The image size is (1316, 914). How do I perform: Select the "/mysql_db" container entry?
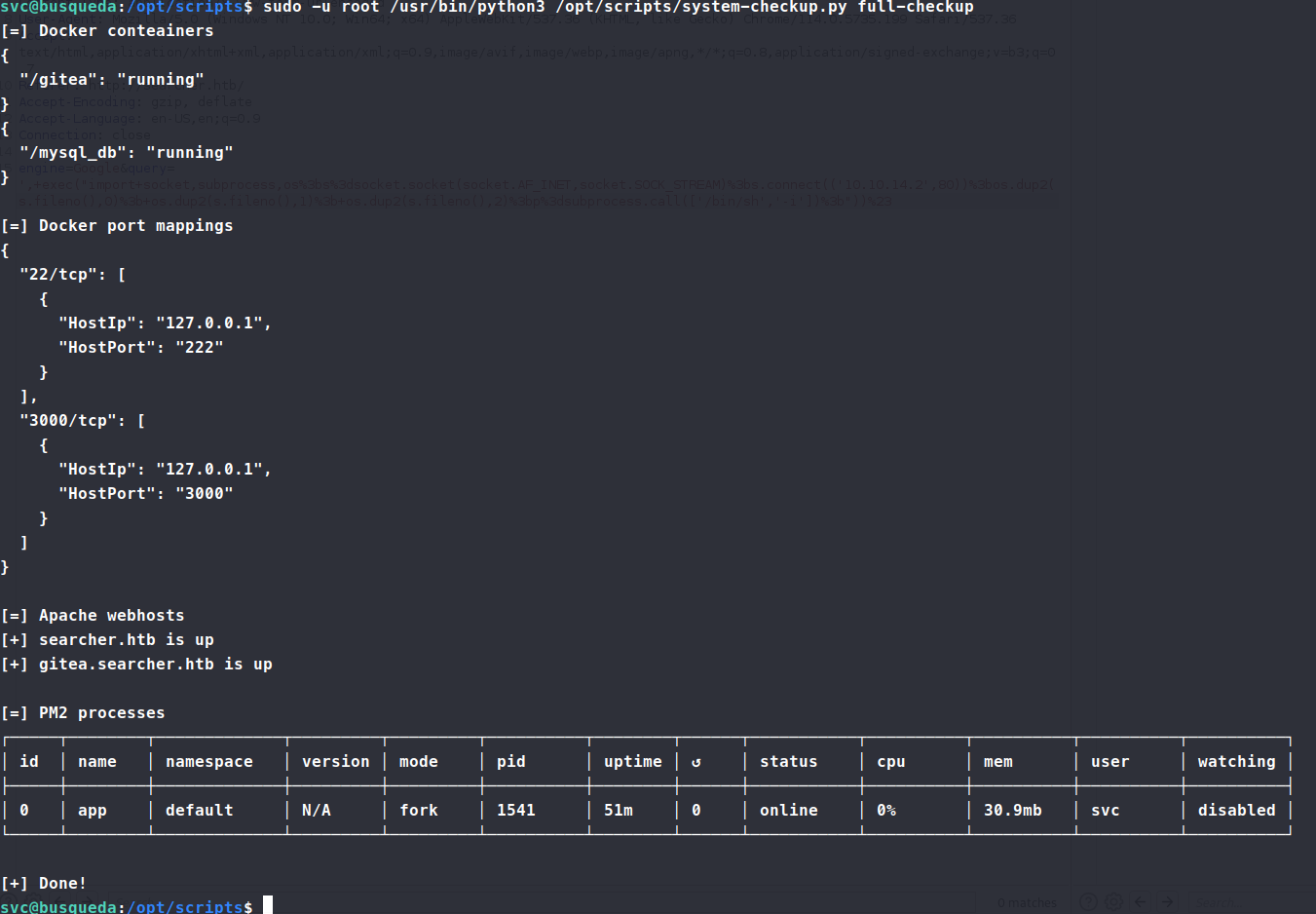pyautogui.click(x=126, y=153)
